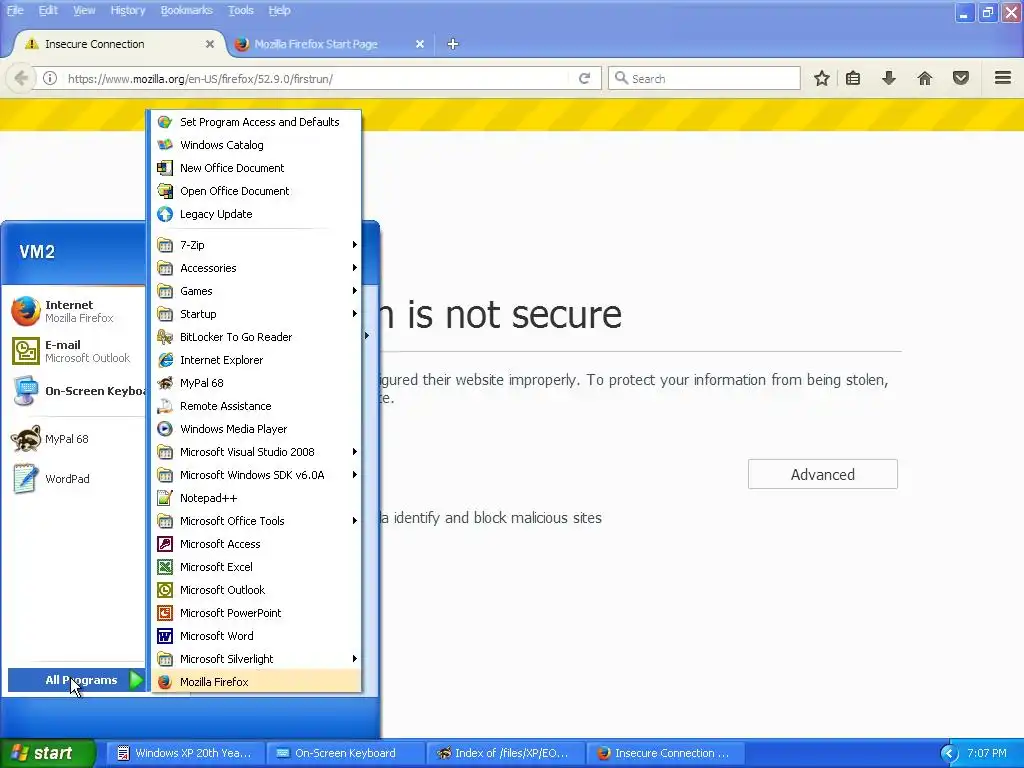This screenshot has height=768, width=1024.
Task: Switch to Index of /files/XP taskbar button
Action: click(505, 753)
